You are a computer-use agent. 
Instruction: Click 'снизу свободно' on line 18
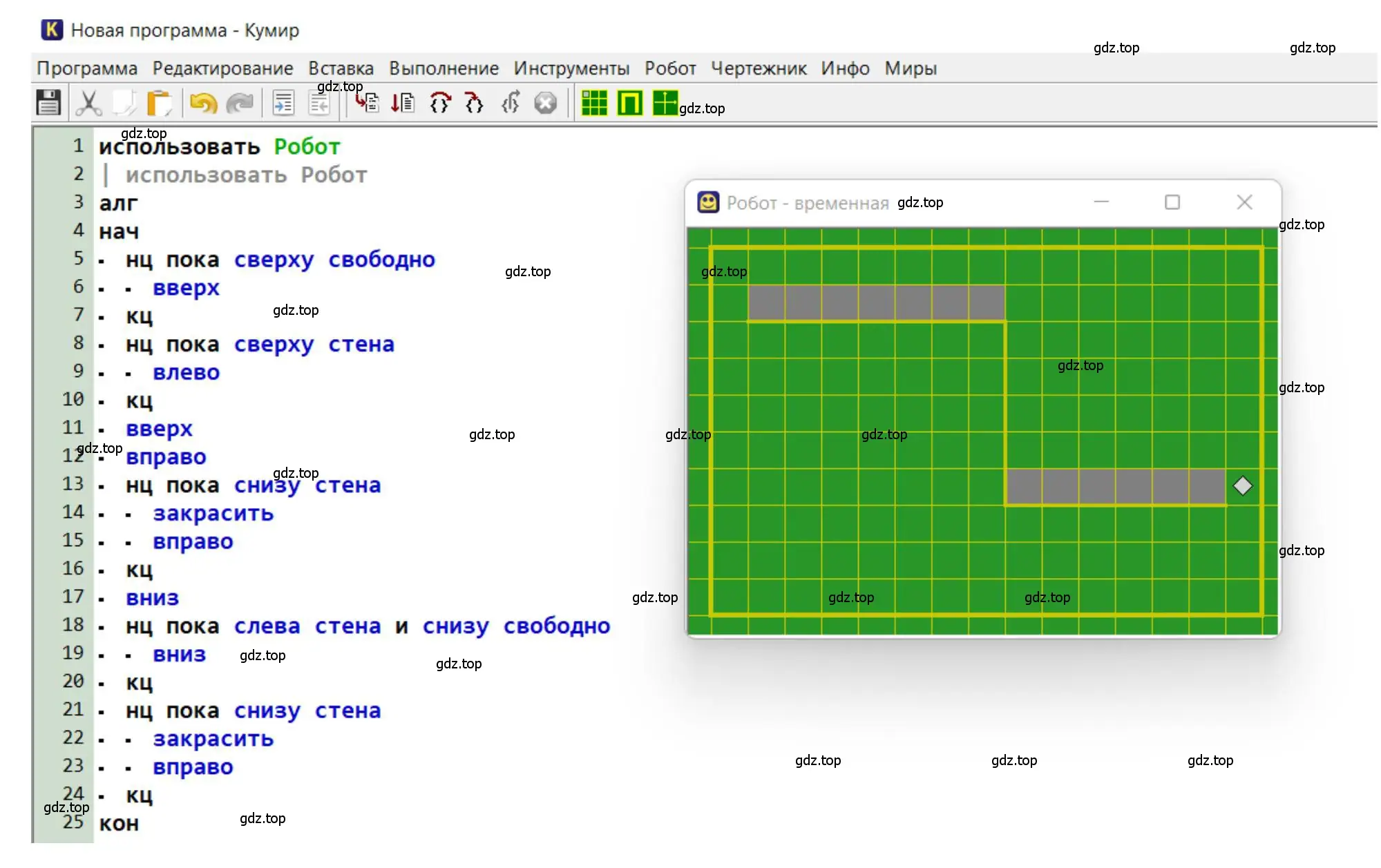coord(516,626)
